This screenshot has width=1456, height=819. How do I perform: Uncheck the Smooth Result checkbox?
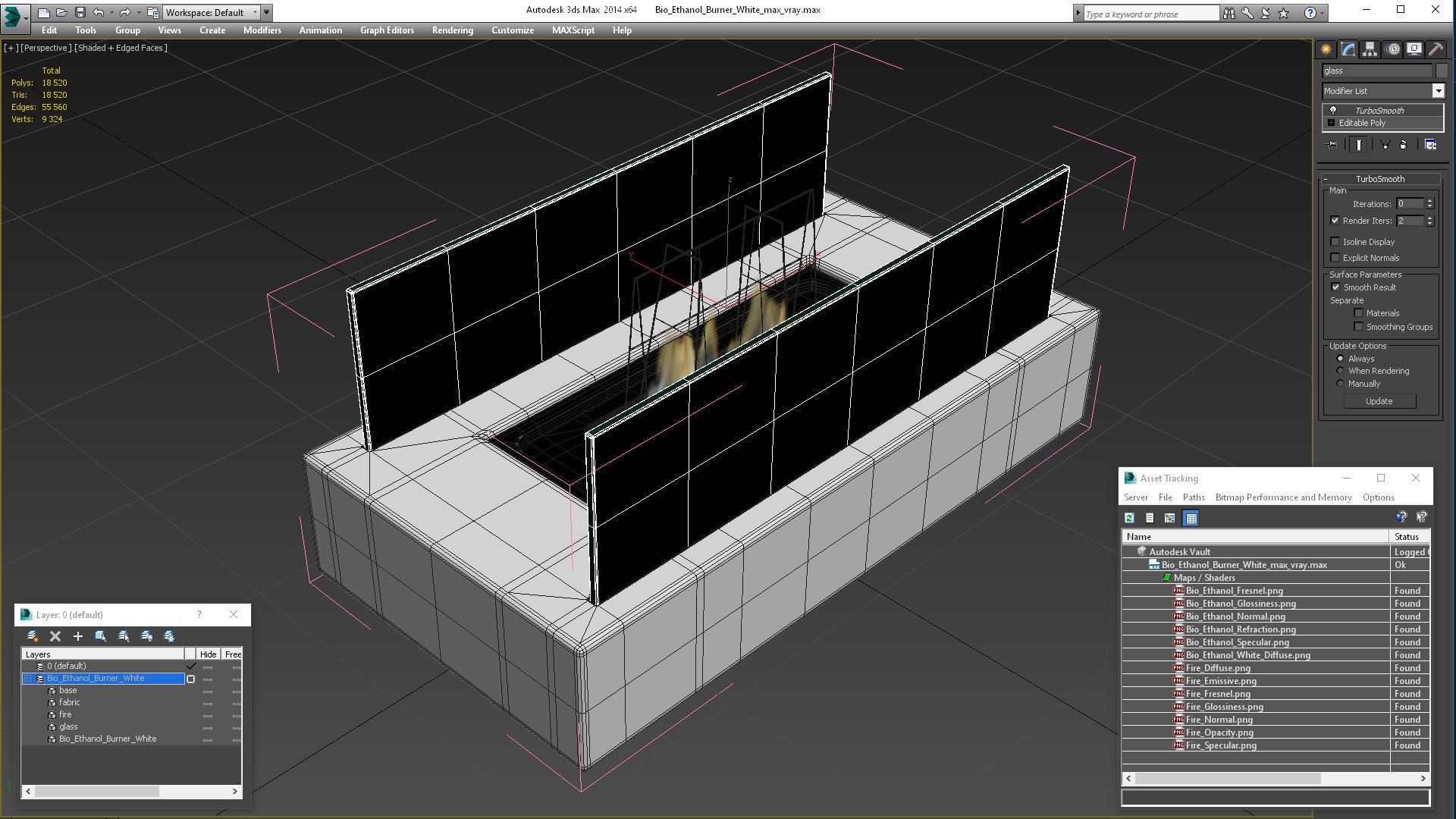[x=1335, y=287]
